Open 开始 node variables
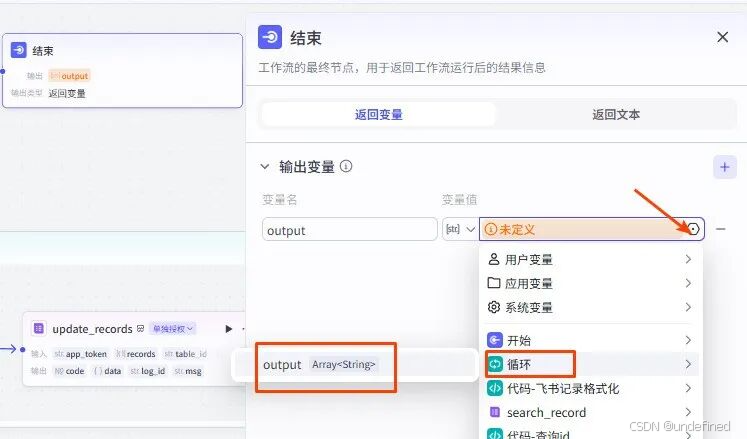The image size is (747, 439). coord(589,340)
